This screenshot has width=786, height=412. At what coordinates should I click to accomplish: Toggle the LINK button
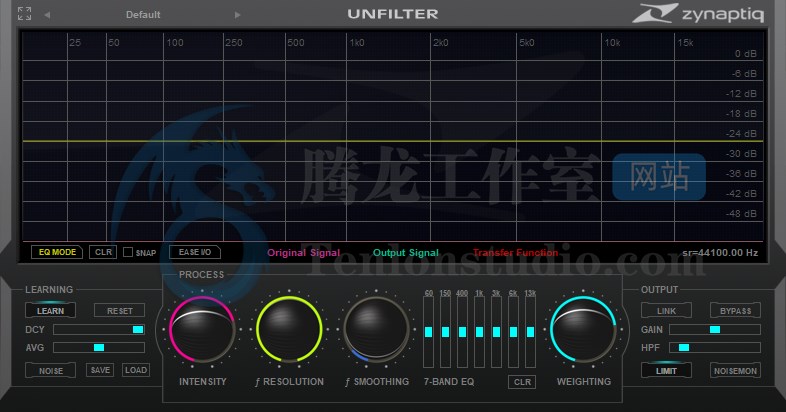click(x=666, y=311)
